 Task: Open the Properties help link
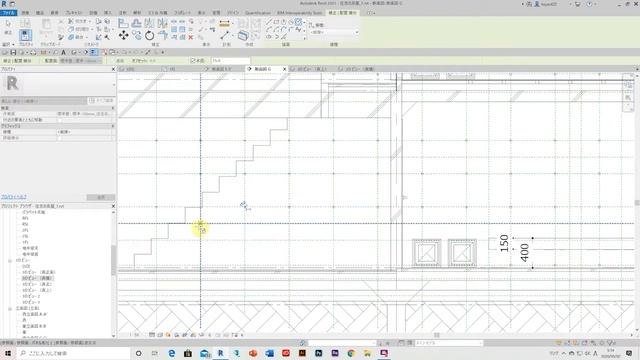click(13, 197)
